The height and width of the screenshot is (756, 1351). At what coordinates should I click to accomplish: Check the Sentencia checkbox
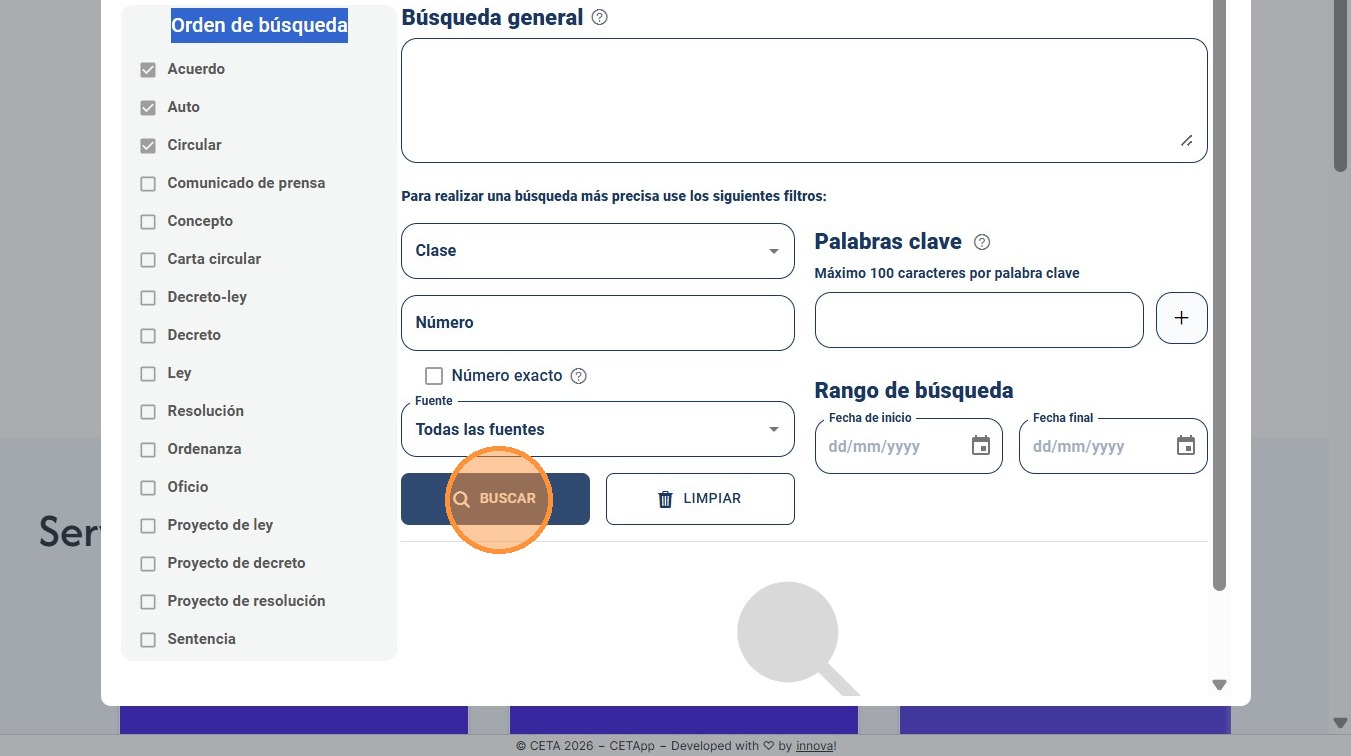[148, 640]
